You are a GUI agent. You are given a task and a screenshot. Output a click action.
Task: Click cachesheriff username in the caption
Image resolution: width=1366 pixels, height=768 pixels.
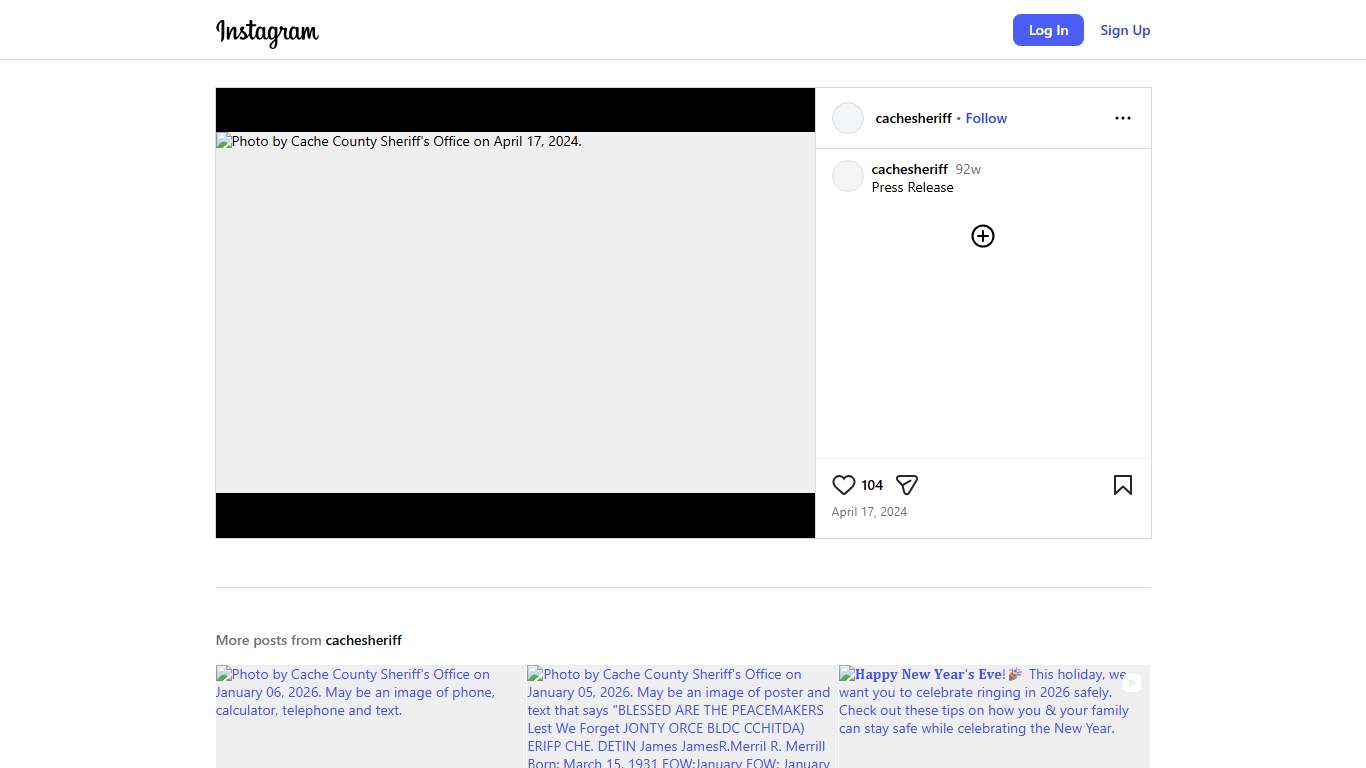pos(909,169)
